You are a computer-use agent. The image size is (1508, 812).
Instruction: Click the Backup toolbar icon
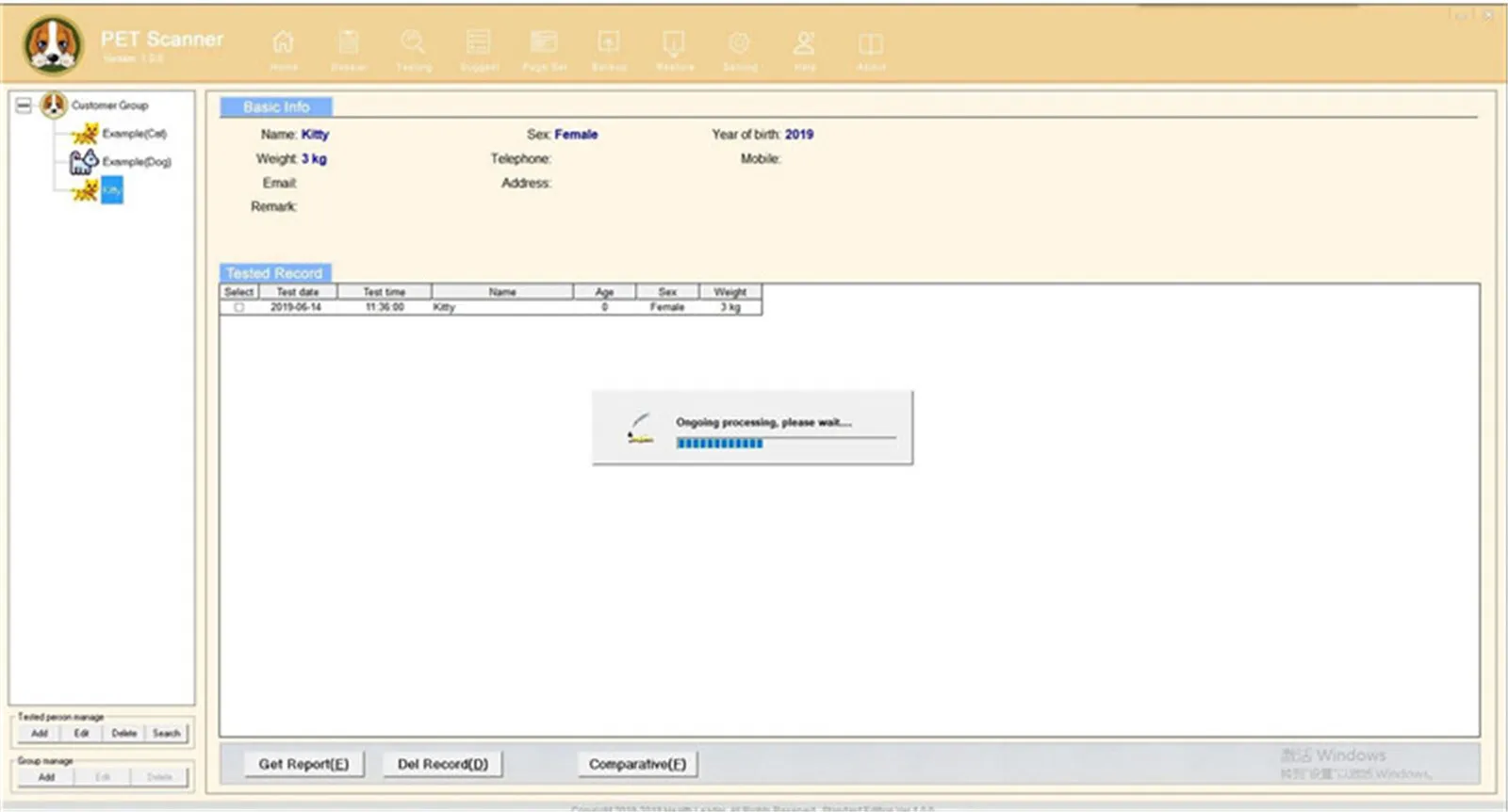(x=609, y=43)
